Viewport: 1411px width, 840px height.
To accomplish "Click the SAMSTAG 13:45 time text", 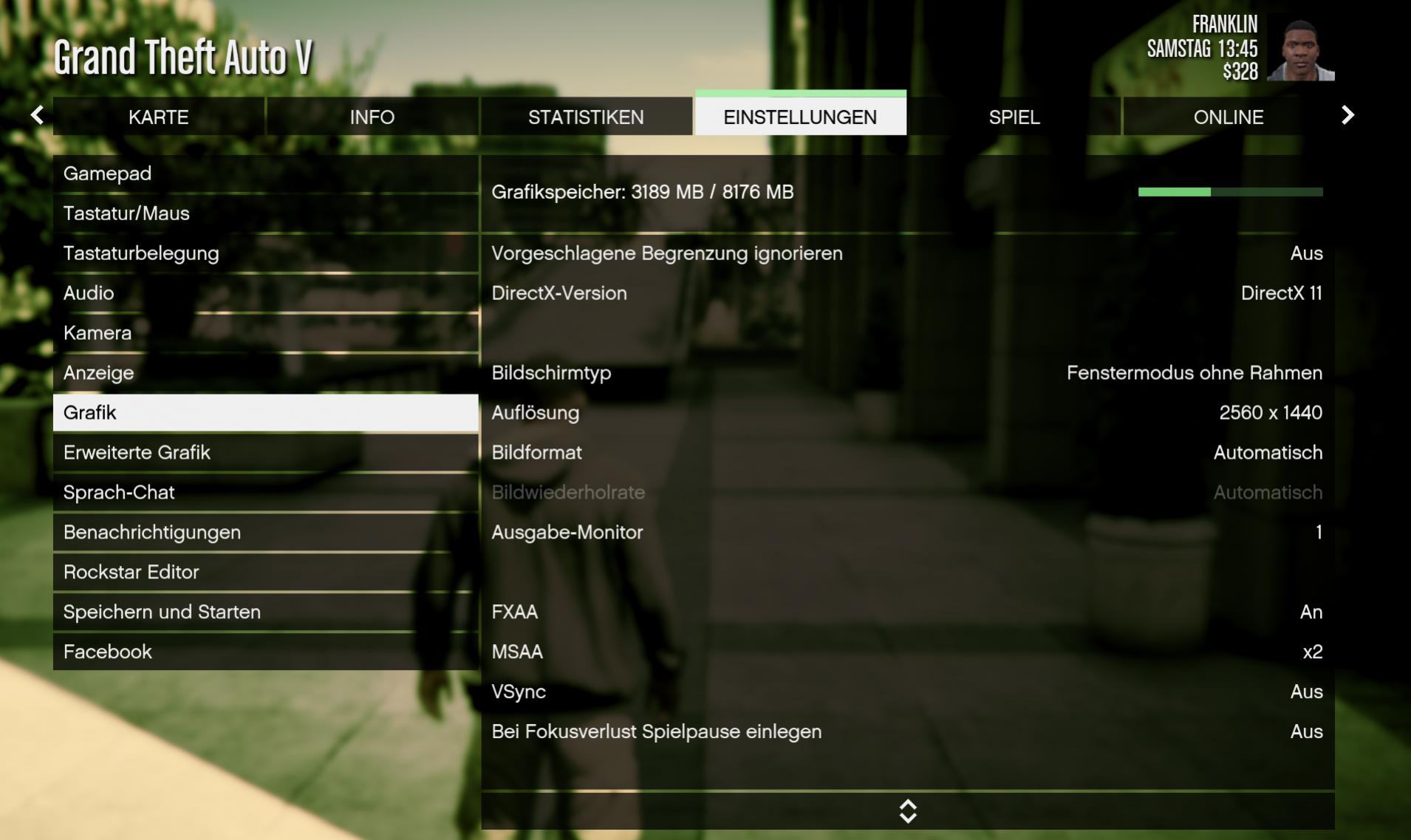I will click(x=1202, y=49).
